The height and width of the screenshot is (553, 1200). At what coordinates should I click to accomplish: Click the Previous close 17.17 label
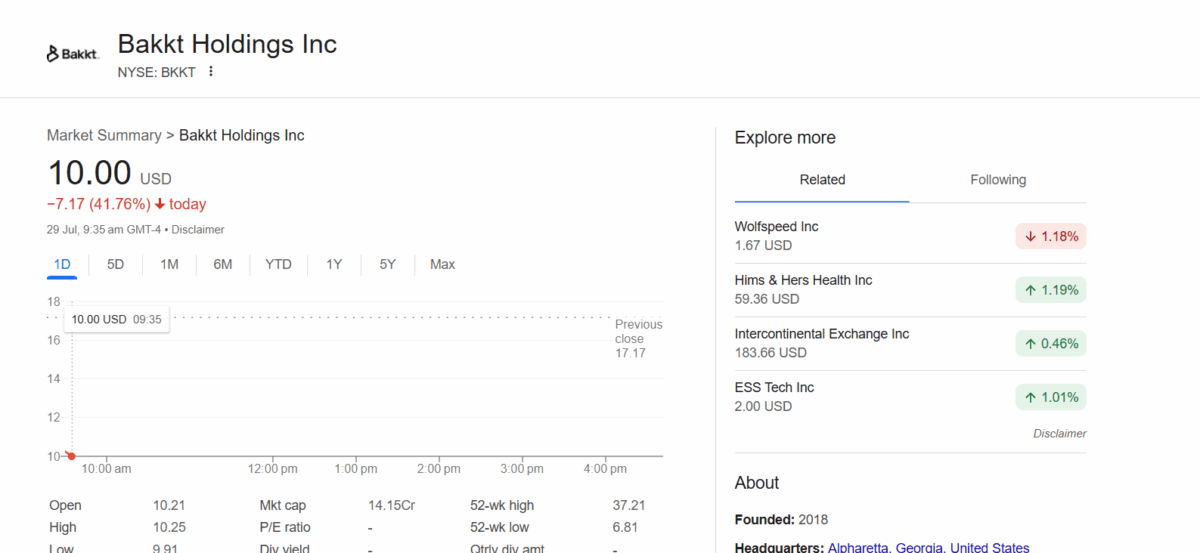point(638,338)
